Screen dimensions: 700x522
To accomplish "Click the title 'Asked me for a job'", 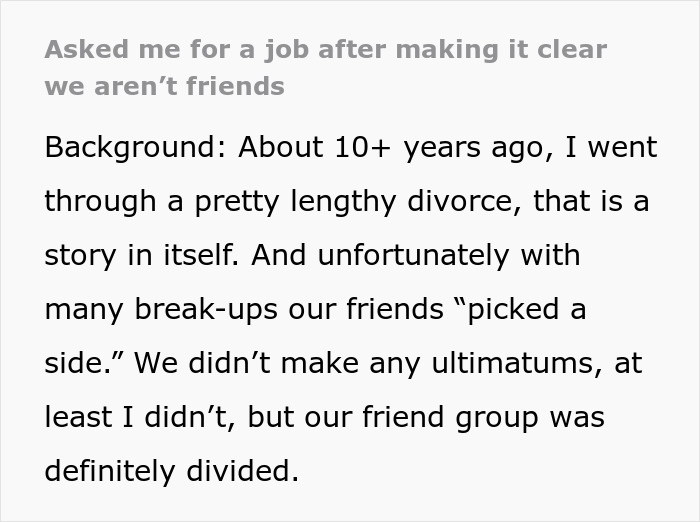I will [x=177, y=50].
